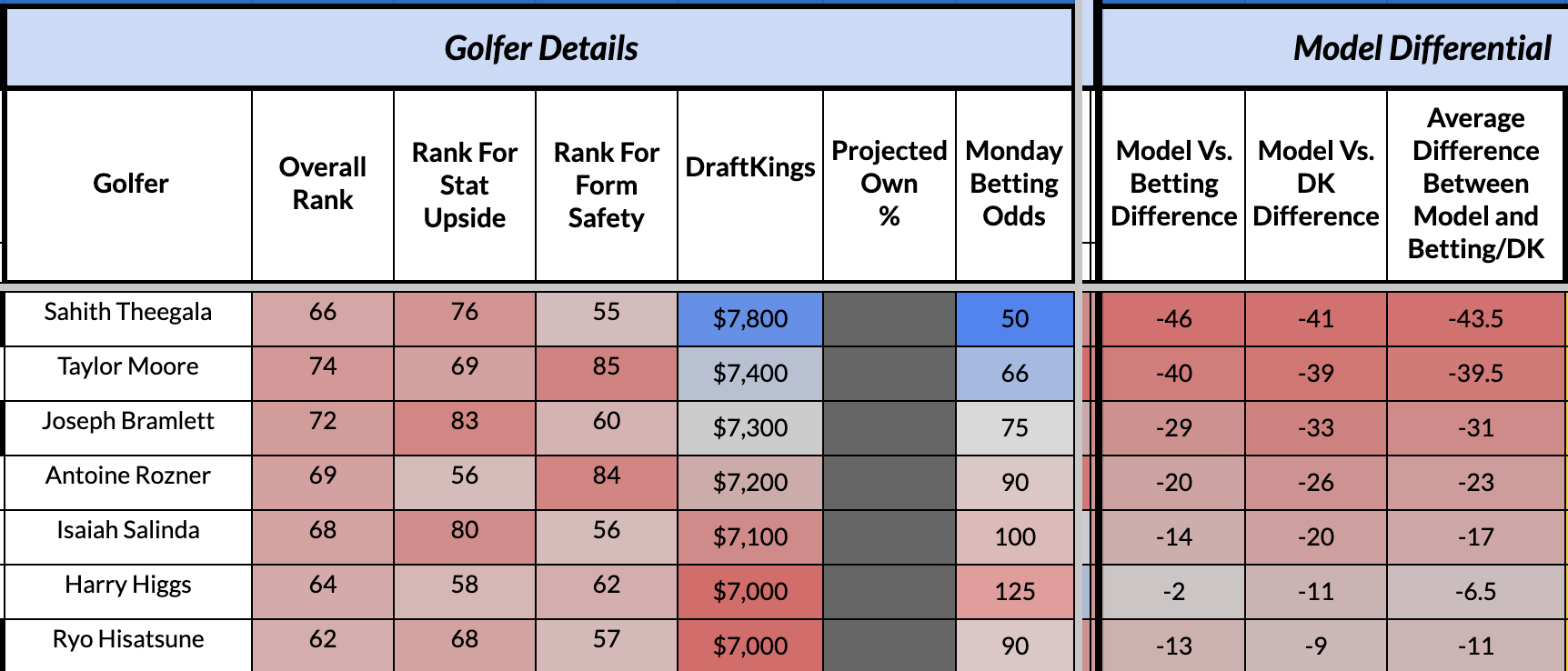Click the "Rank For Form Safety" header
The image size is (1568, 671).
pyautogui.click(x=607, y=185)
